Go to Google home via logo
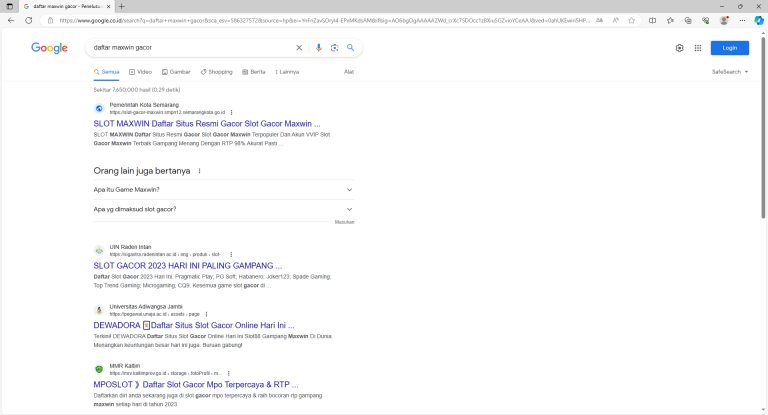 click(x=49, y=48)
